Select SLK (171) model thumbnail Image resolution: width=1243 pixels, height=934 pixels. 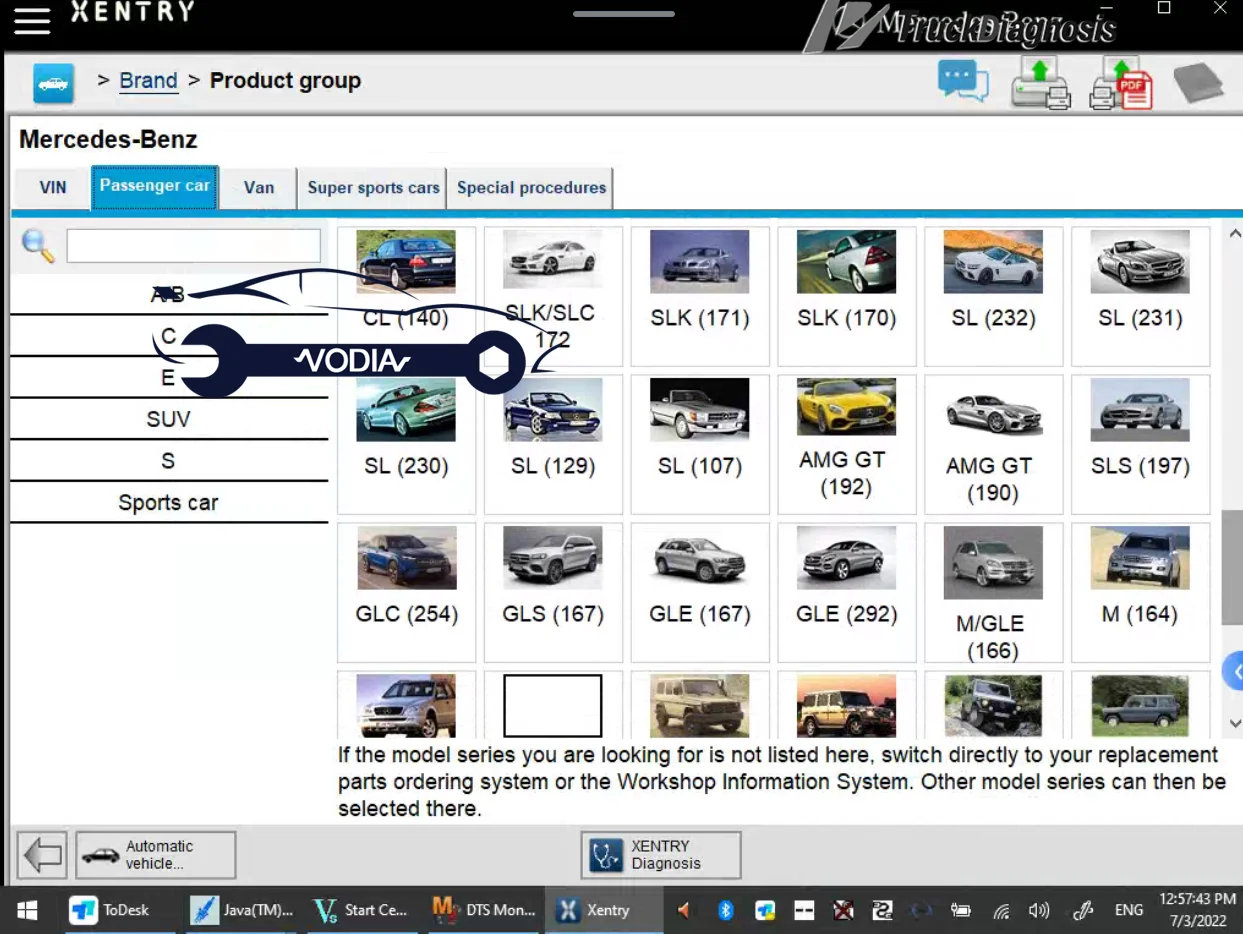click(699, 296)
